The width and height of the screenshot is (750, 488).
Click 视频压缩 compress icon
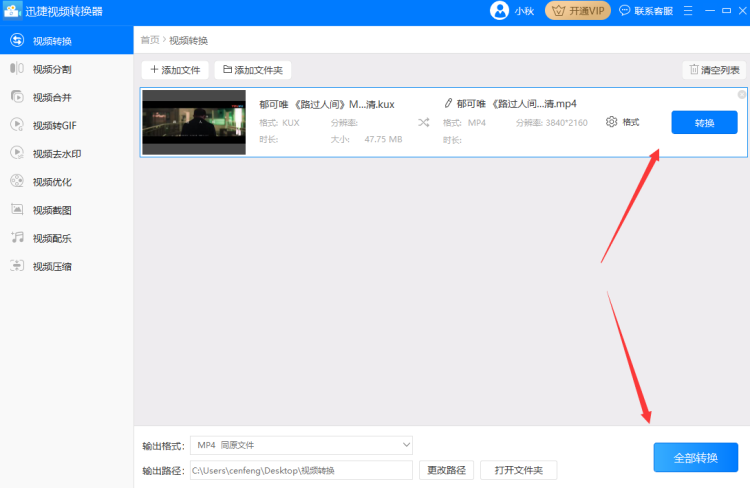[17, 266]
